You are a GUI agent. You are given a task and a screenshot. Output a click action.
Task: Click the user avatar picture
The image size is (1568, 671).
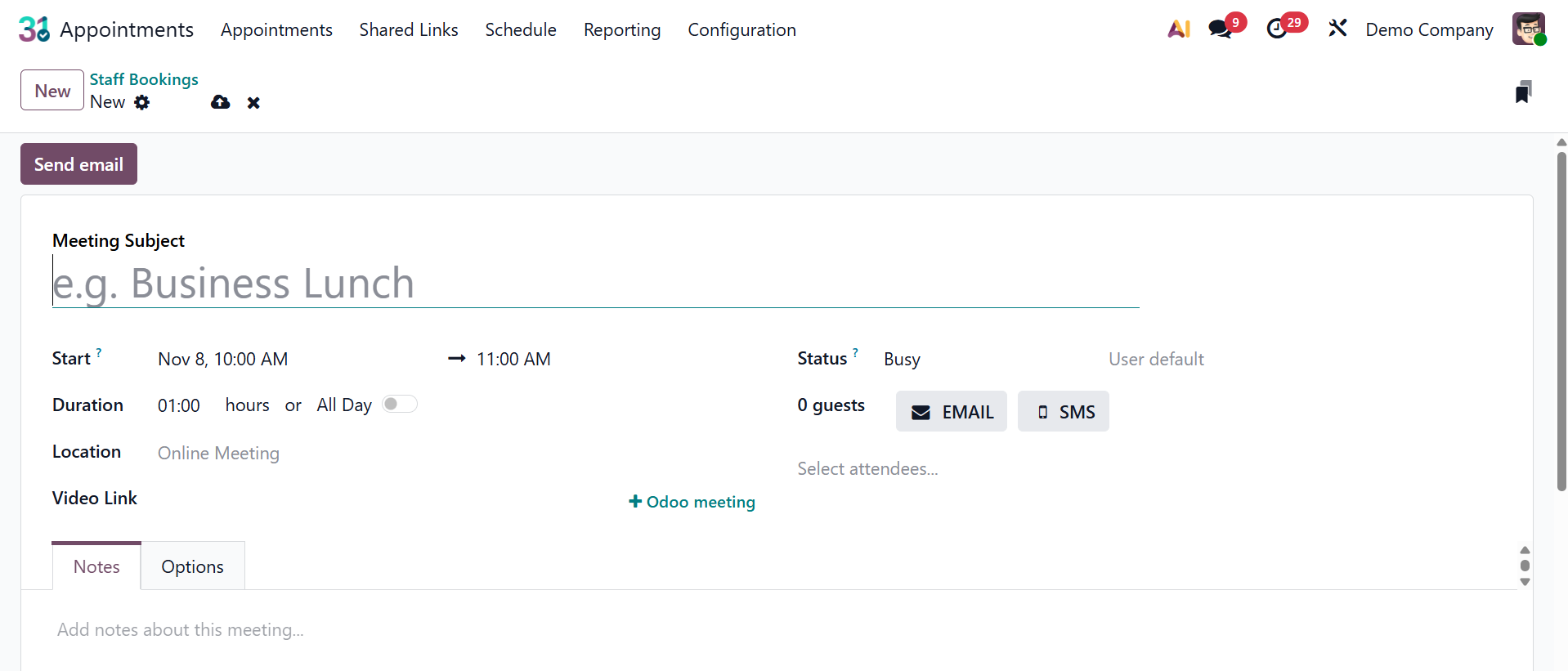click(x=1528, y=29)
